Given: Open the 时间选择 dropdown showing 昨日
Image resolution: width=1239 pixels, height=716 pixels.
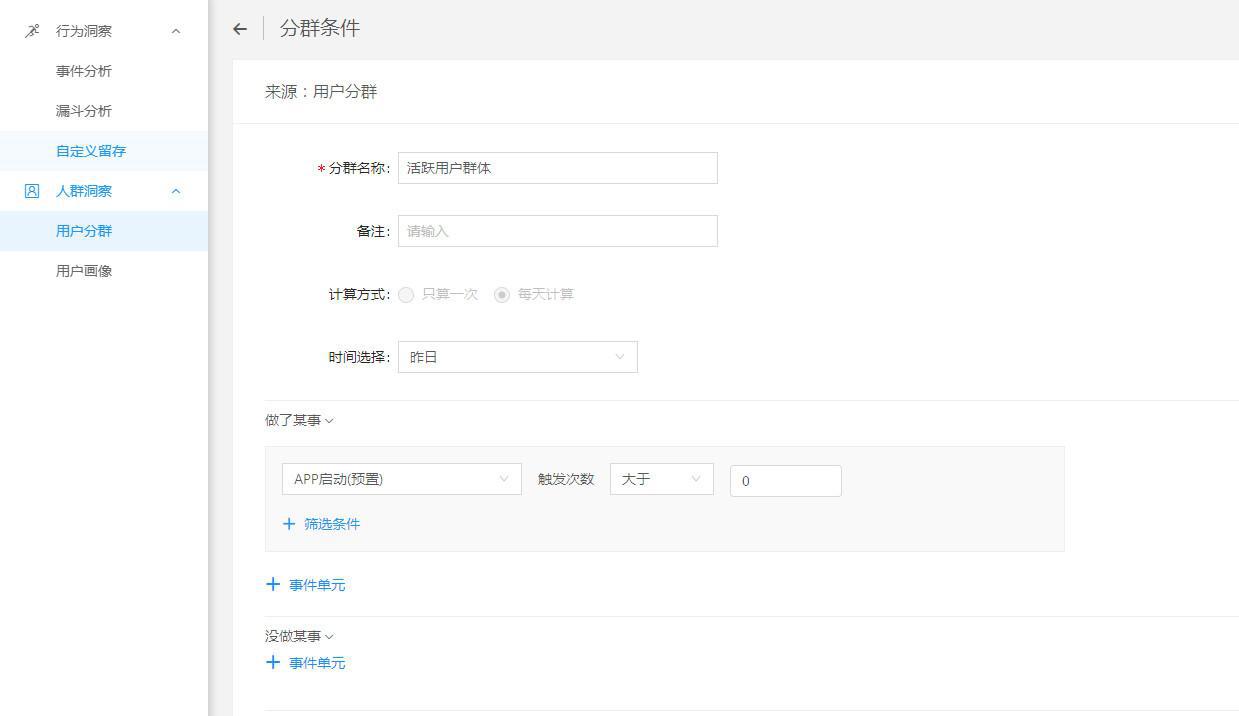Looking at the screenshot, I should click(518, 357).
